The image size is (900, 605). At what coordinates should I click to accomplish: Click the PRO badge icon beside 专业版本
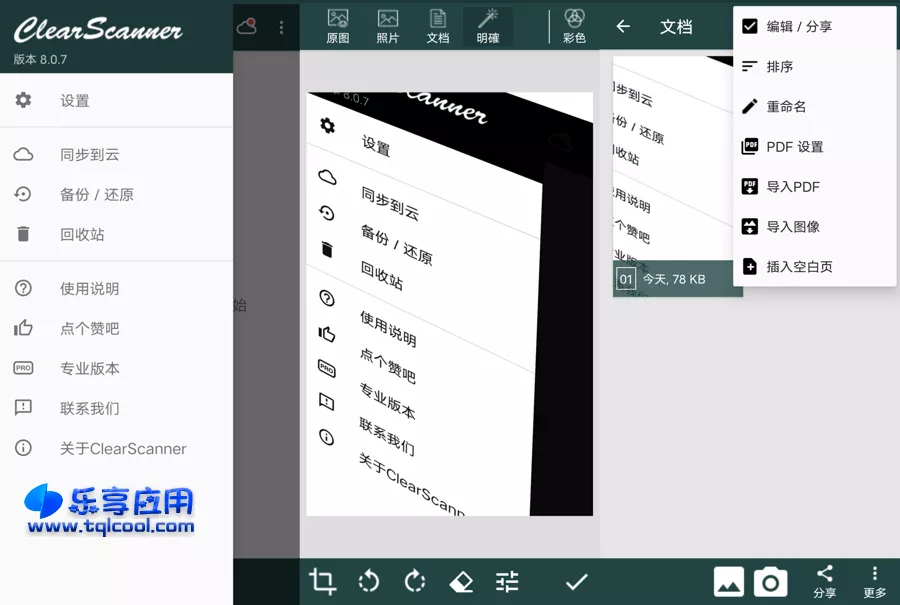coord(23,368)
